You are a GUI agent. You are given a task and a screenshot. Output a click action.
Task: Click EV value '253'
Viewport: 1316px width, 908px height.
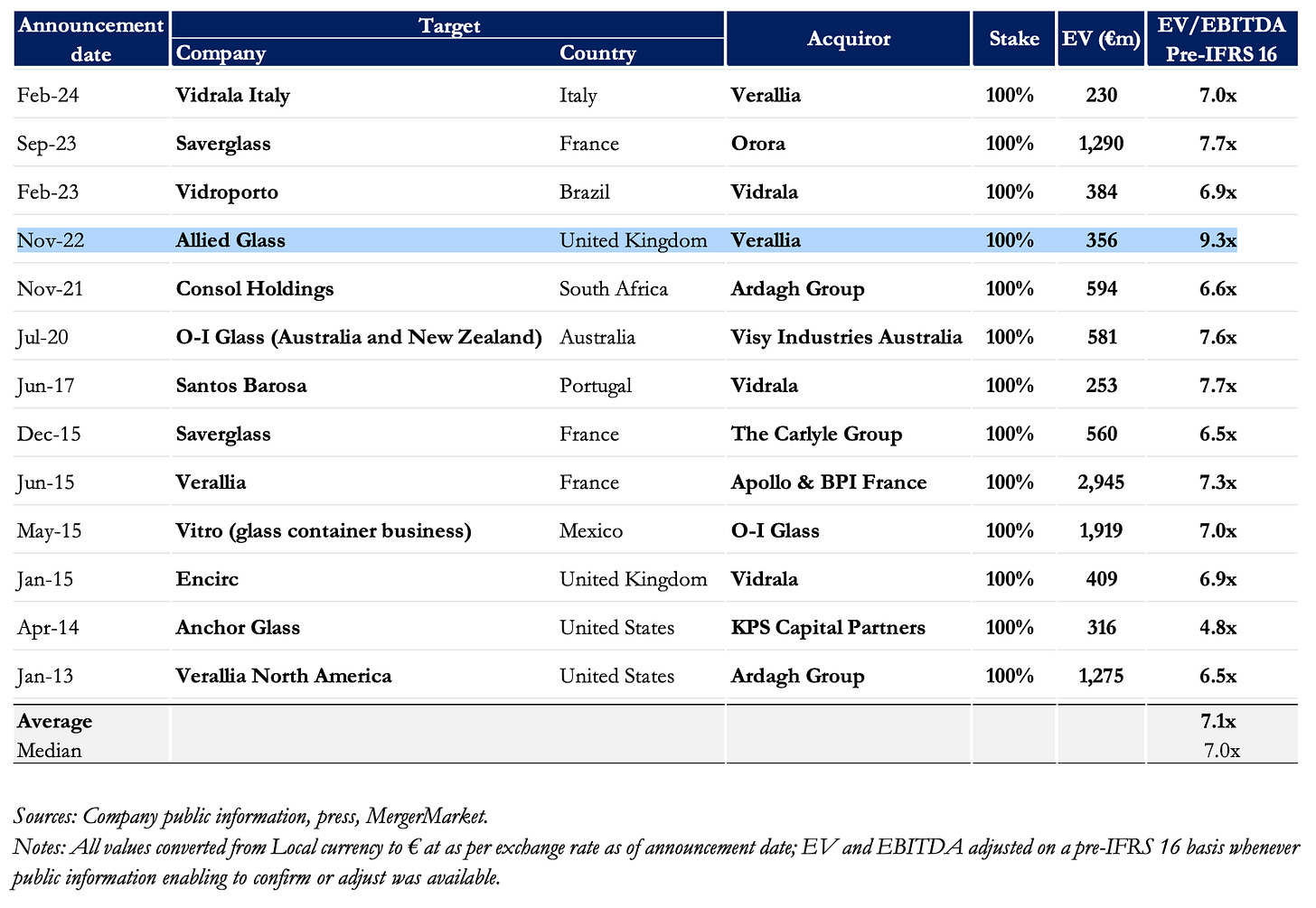1102,386
